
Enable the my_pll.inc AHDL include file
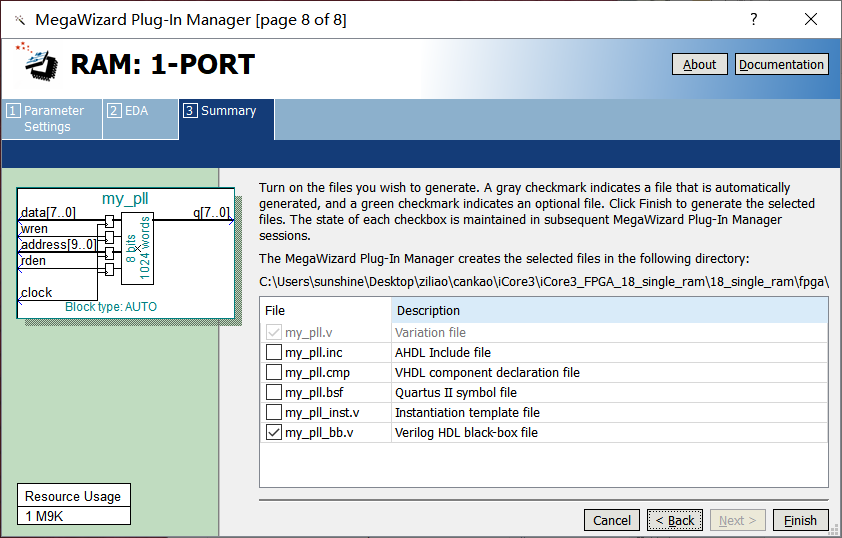pos(274,353)
